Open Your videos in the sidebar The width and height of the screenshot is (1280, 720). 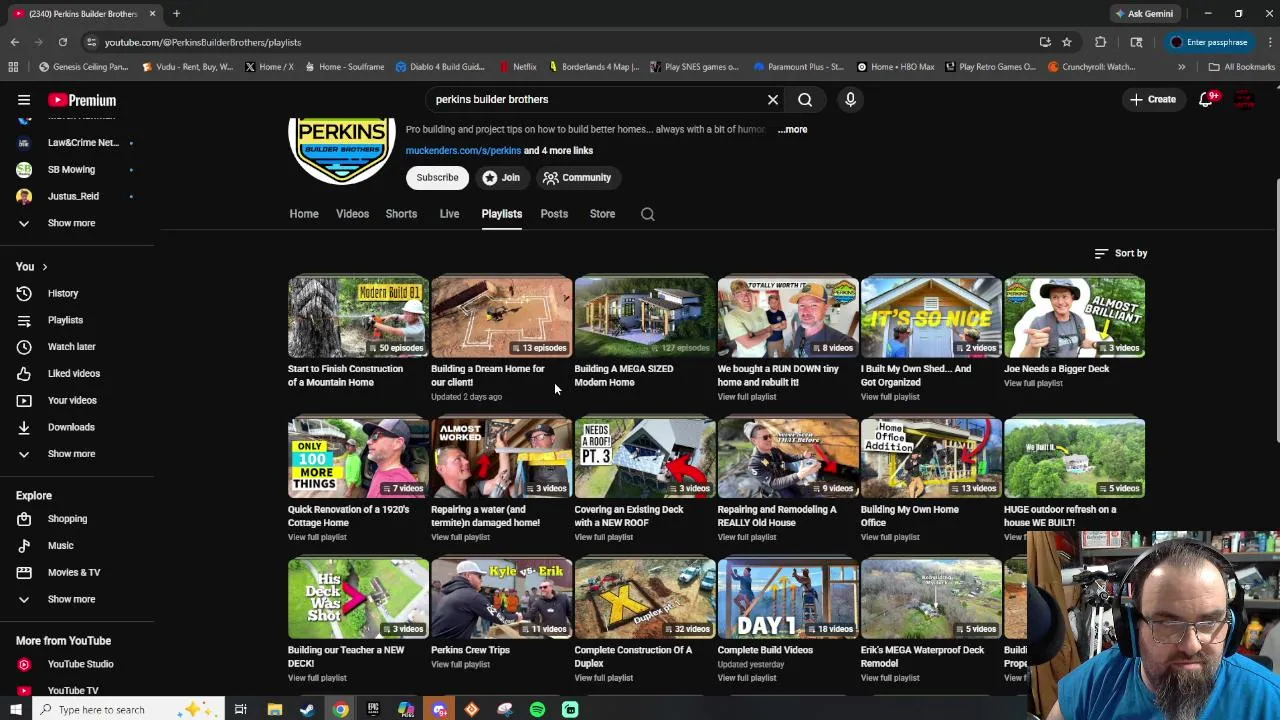point(72,400)
